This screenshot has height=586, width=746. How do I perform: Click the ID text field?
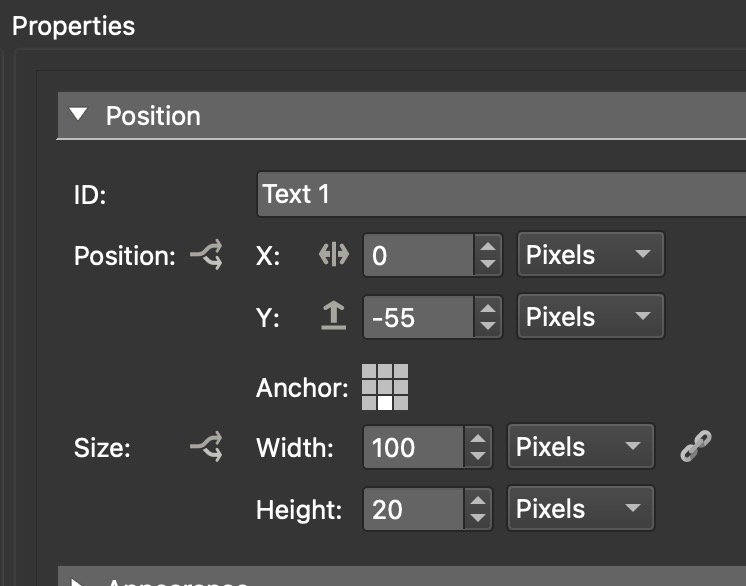tap(500, 194)
